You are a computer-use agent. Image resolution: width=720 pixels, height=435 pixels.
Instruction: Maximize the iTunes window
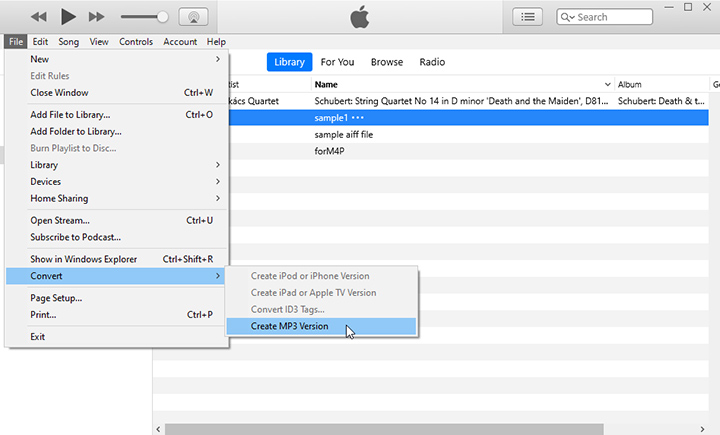[x=688, y=7]
